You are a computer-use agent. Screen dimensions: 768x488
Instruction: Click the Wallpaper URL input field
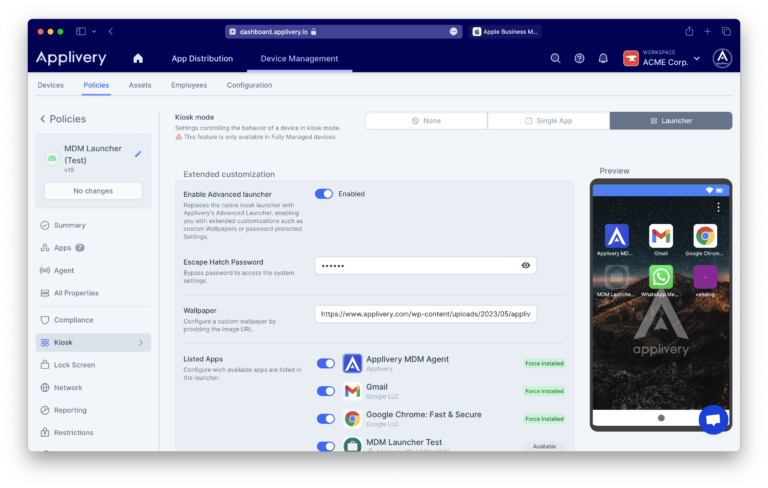coord(426,314)
